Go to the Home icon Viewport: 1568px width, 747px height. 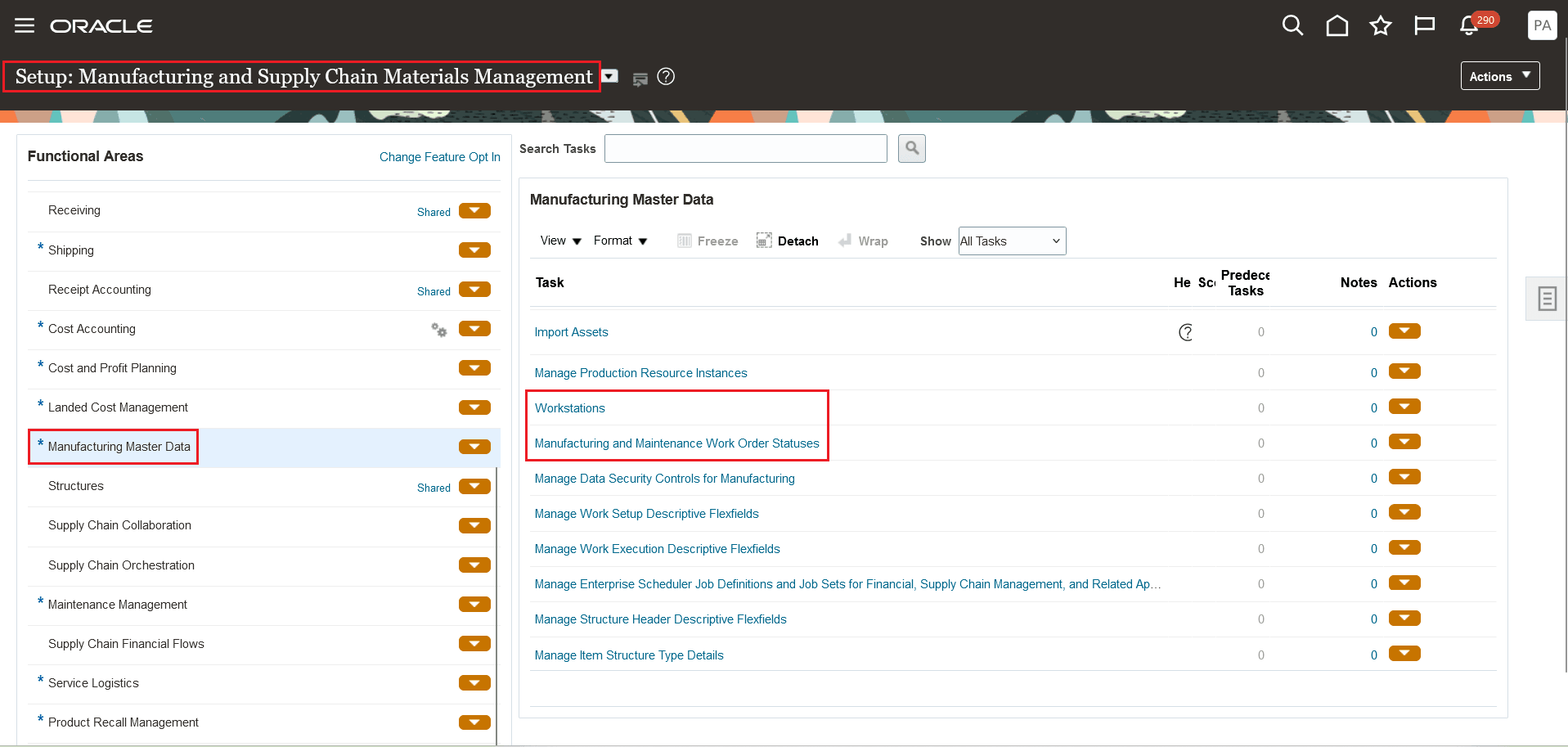click(x=1337, y=25)
